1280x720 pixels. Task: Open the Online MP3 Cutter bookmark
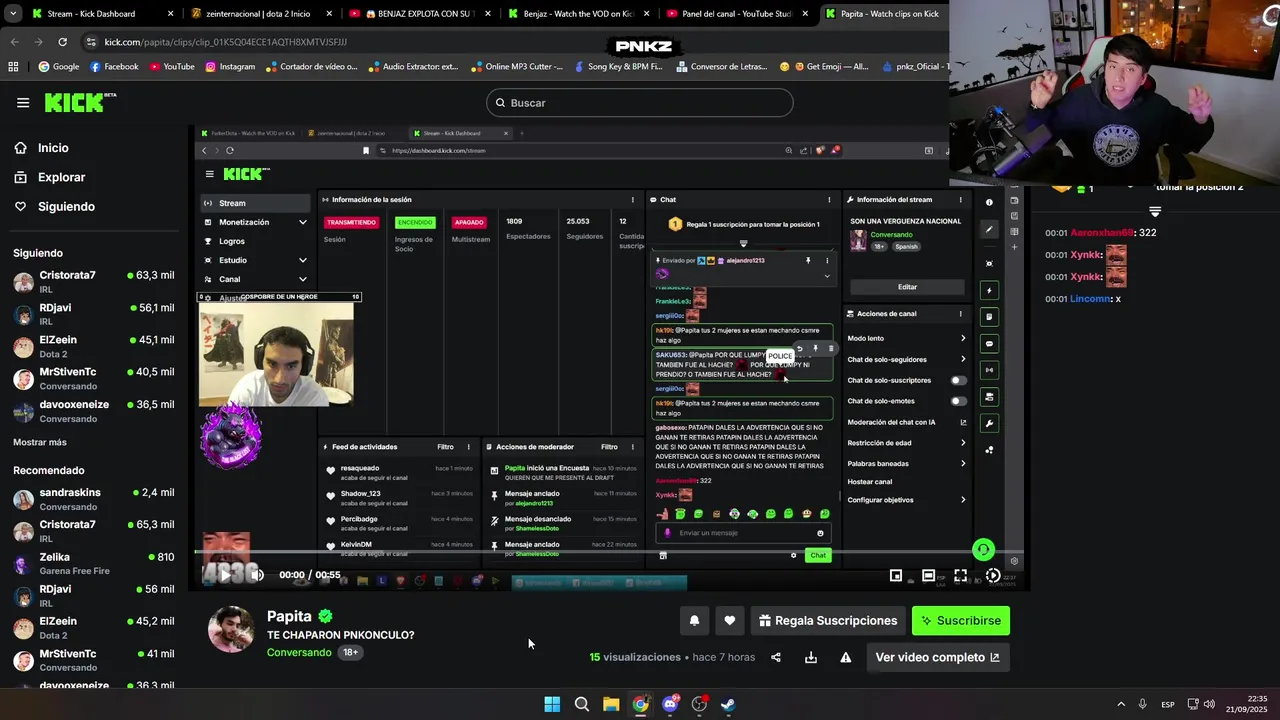click(x=516, y=67)
